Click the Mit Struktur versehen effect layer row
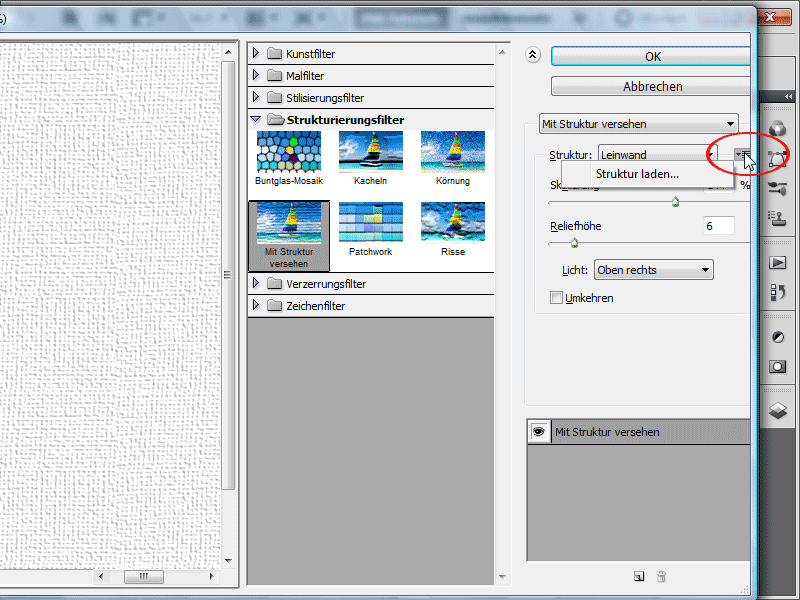Viewport: 800px width, 600px height. [639, 432]
